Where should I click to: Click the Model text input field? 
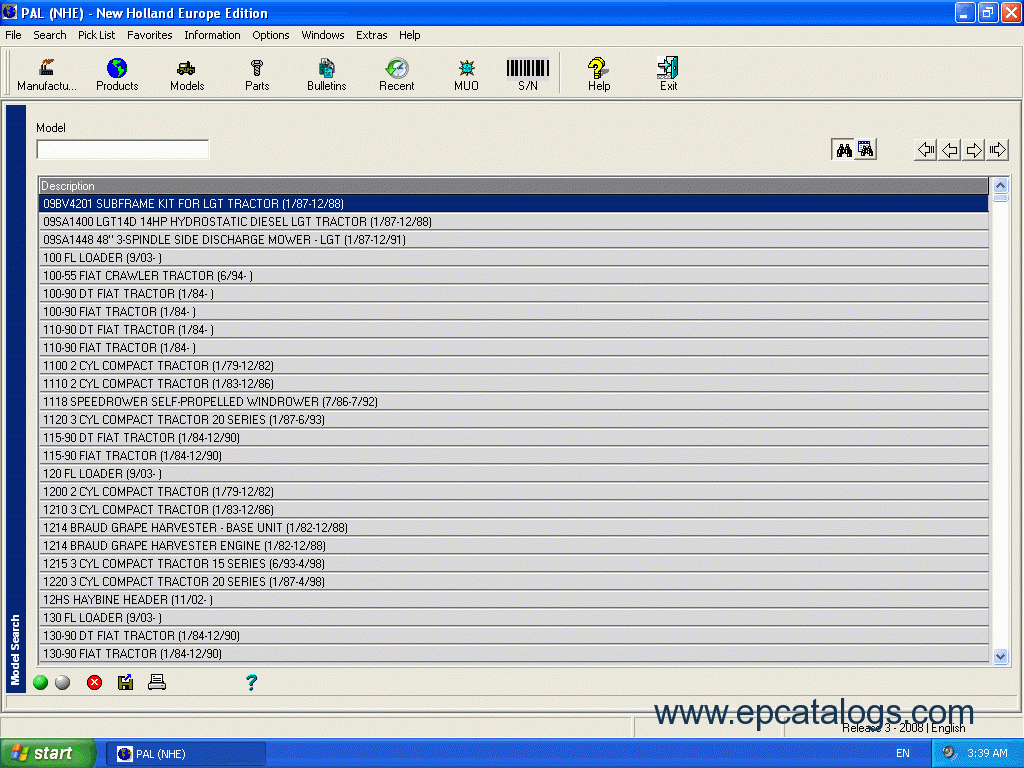123,150
